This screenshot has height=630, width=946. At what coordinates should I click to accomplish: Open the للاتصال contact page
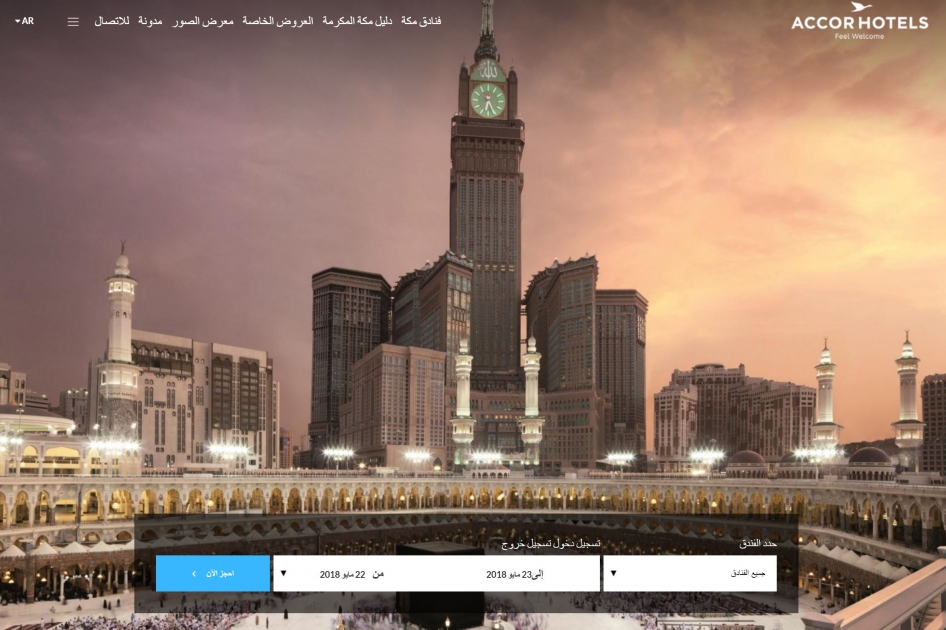(112, 21)
